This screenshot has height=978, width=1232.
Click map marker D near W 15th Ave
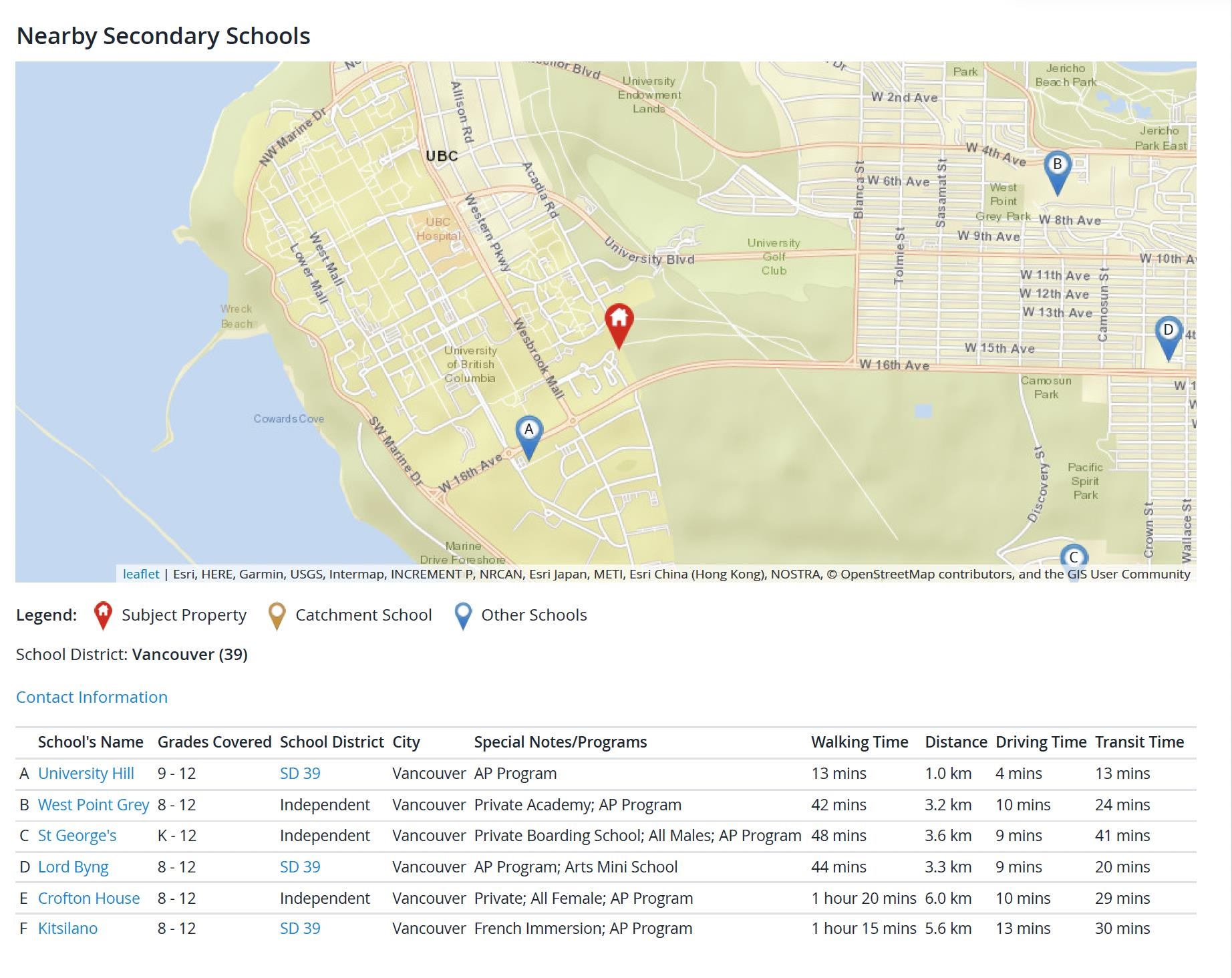pos(1168,333)
